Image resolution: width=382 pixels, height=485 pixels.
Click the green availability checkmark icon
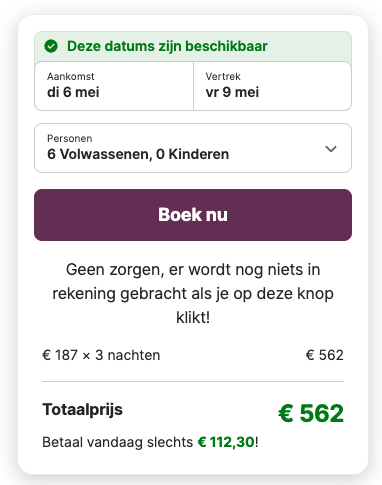pos(51,46)
